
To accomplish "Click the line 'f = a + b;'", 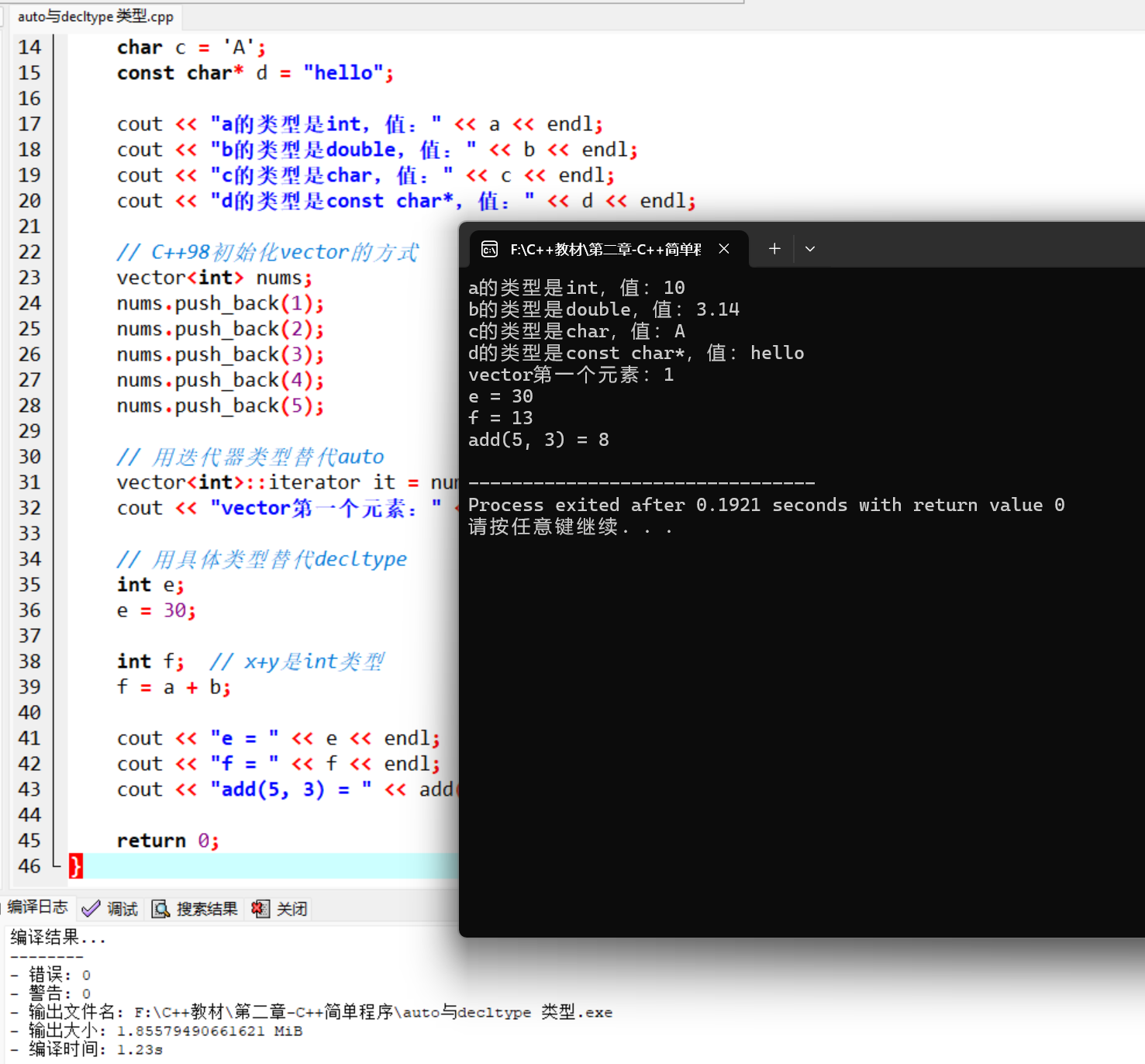I will pos(174,687).
